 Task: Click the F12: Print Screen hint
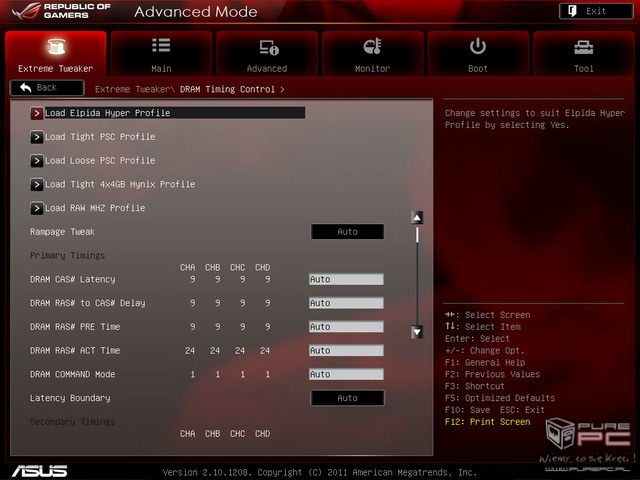(x=488, y=422)
